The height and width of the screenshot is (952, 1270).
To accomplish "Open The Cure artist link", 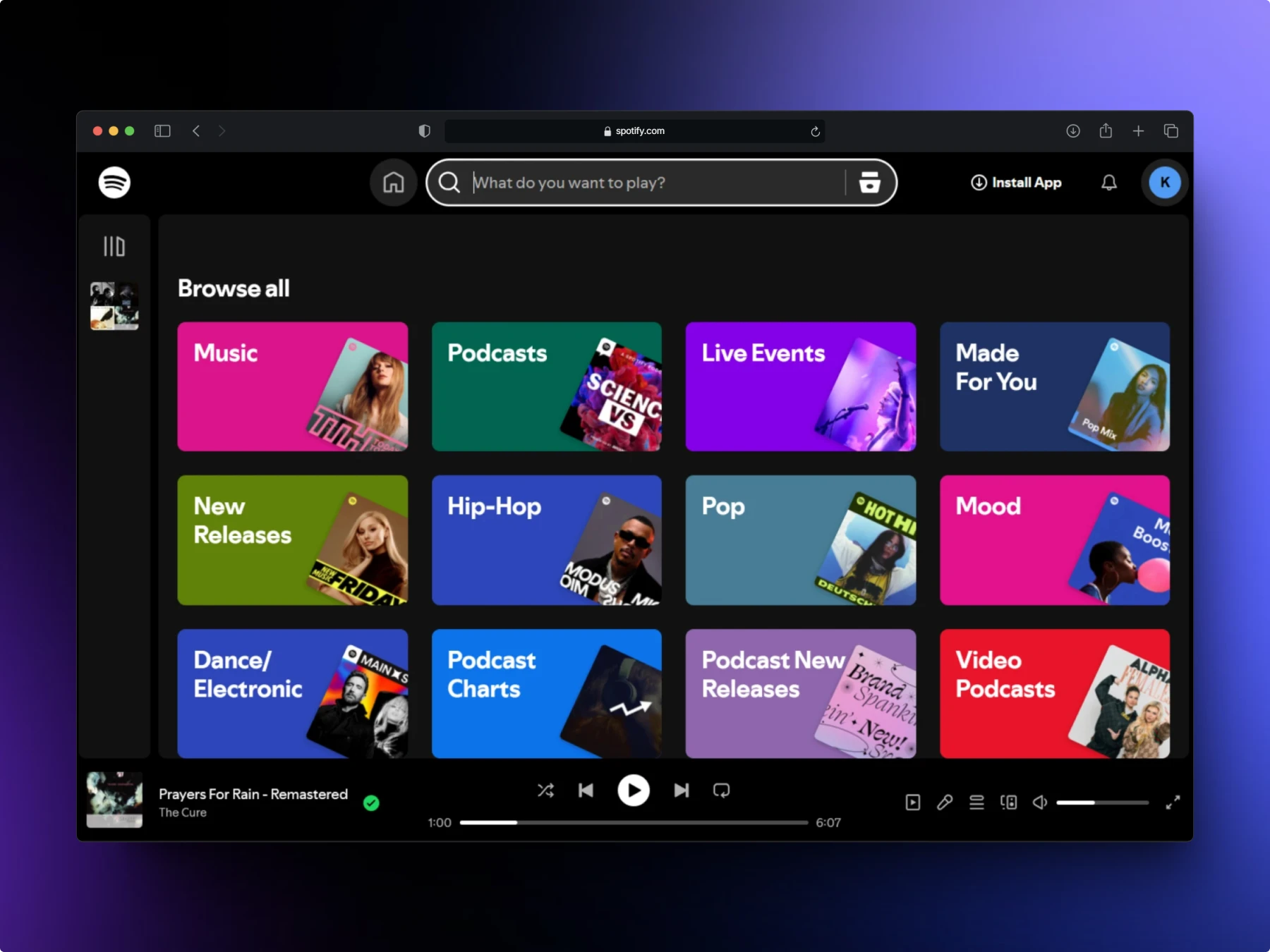I will pyautogui.click(x=183, y=812).
